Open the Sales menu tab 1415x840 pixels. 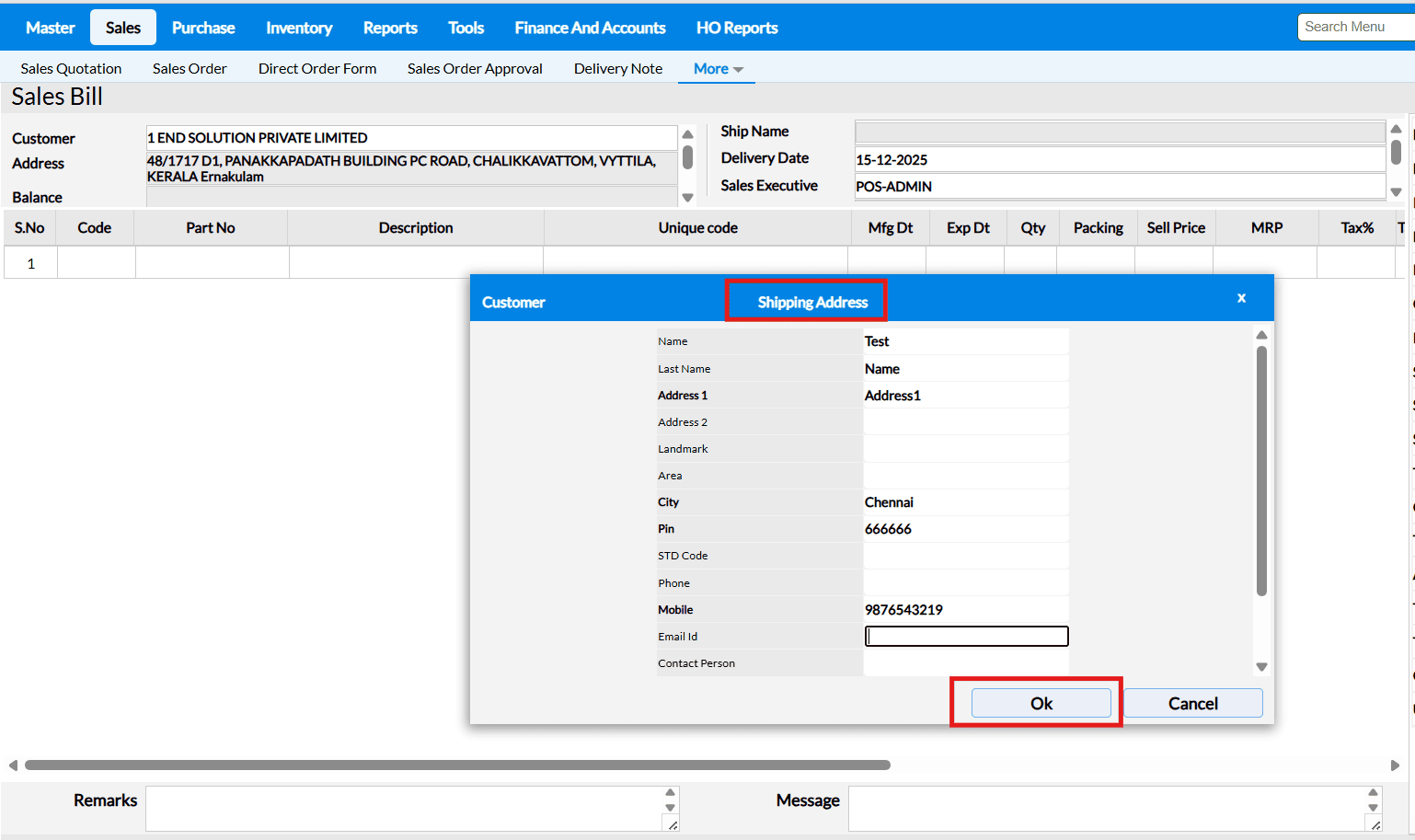(122, 28)
